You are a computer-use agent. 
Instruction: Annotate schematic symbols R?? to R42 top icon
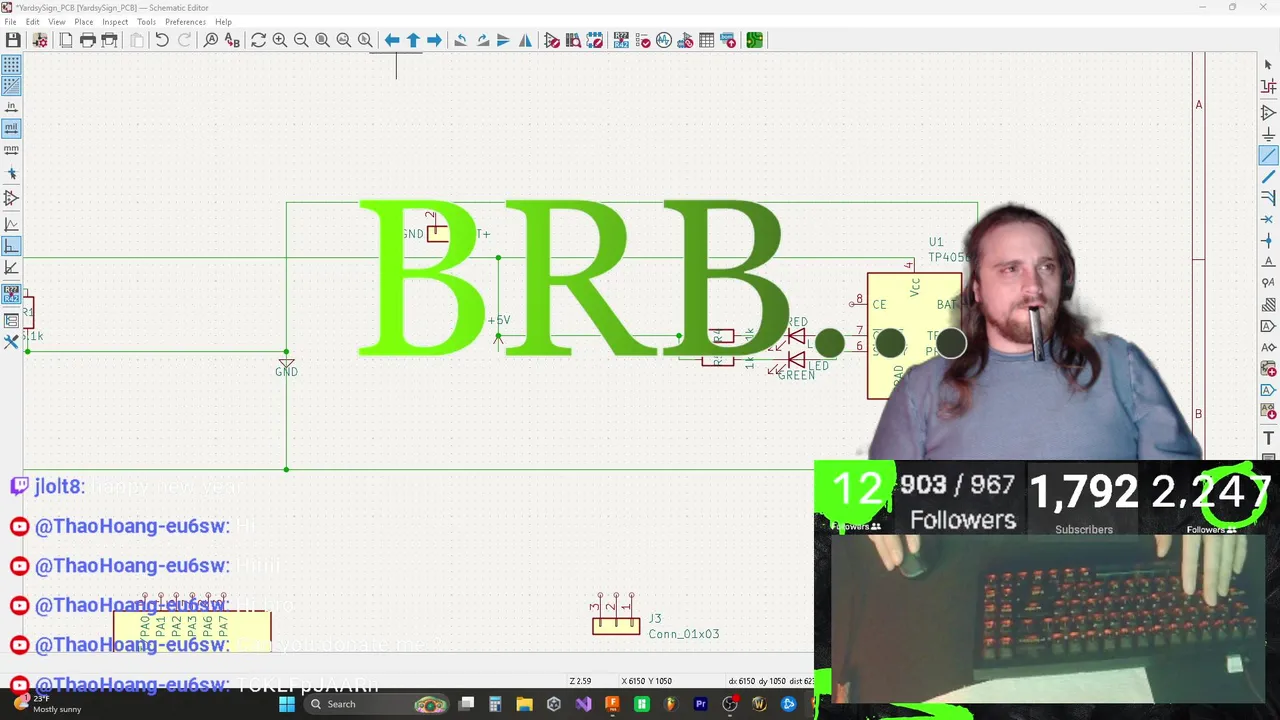(621, 40)
